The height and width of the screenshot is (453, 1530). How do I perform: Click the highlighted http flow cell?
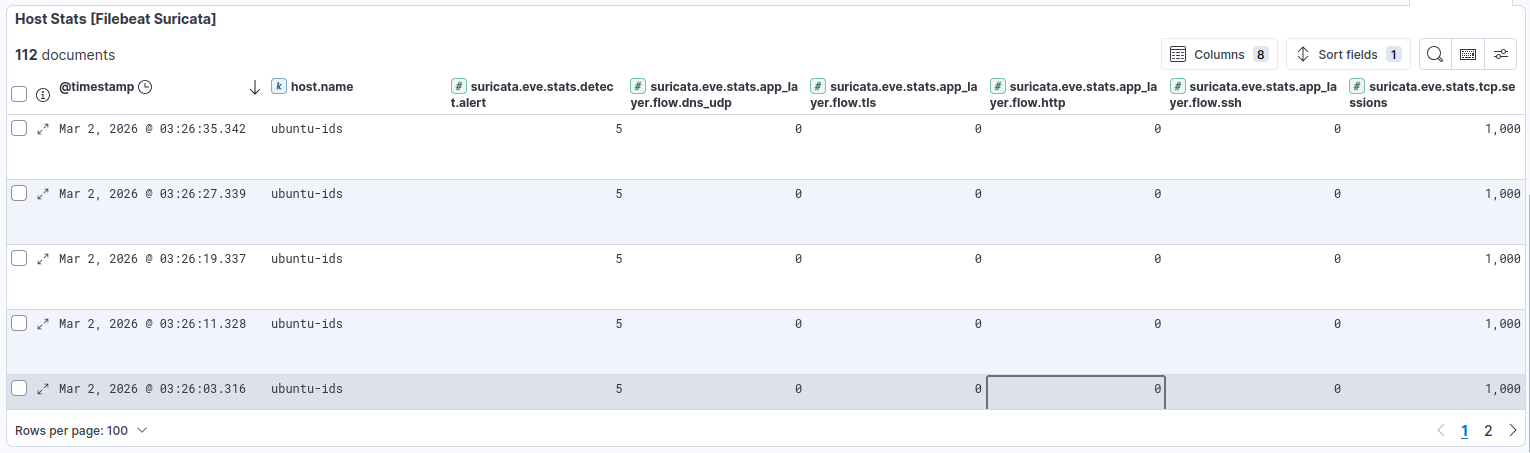click(x=1075, y=392)
